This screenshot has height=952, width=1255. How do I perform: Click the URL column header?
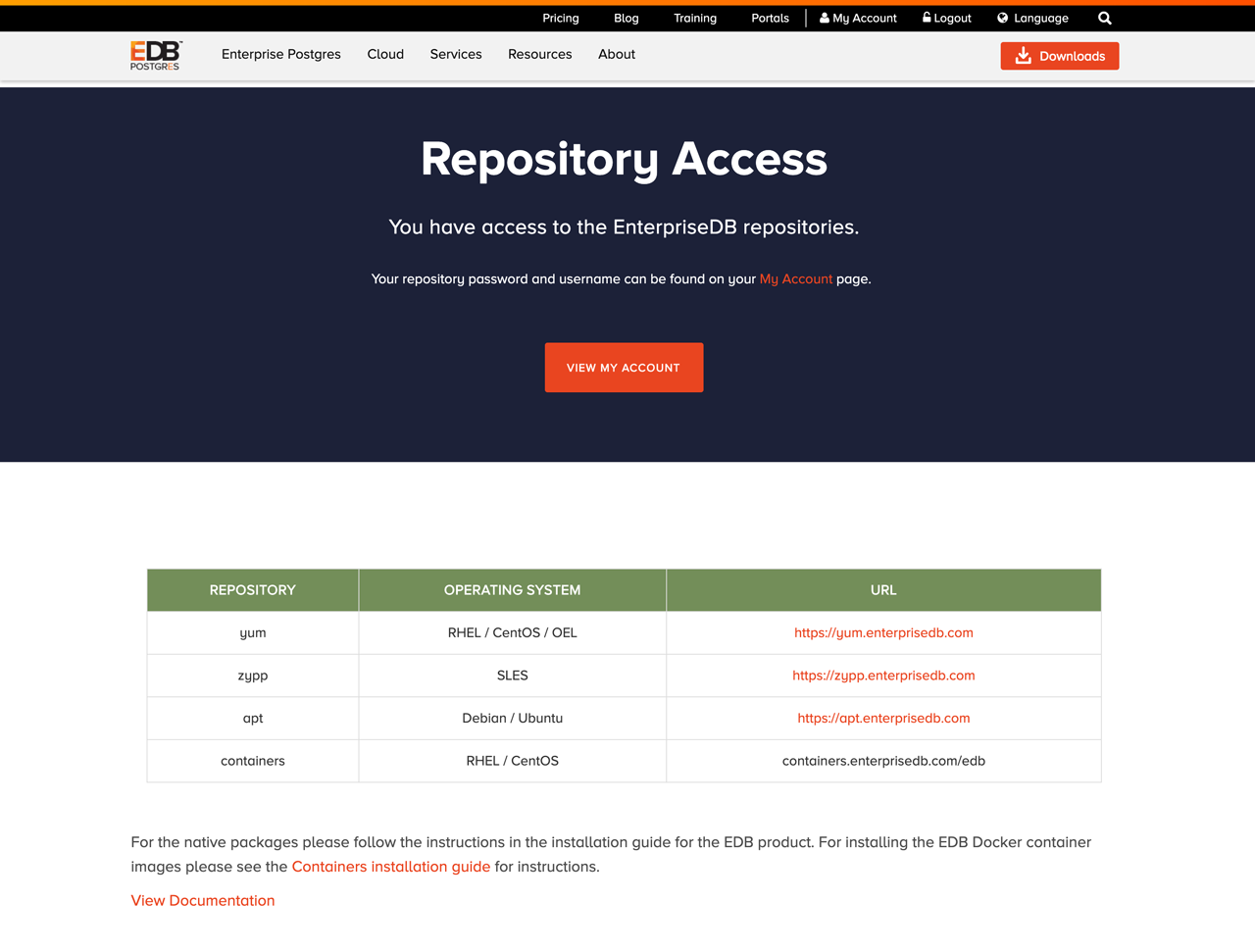click(883, 590)
